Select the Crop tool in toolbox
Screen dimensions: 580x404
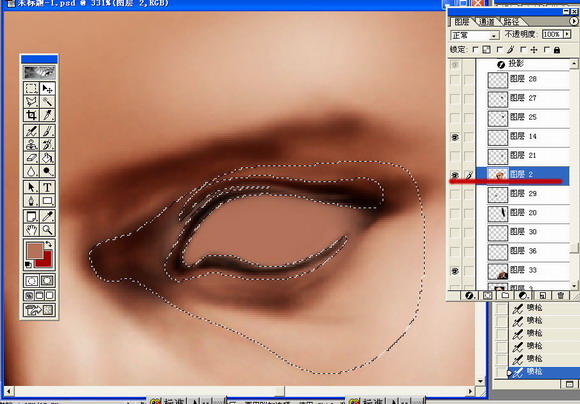(31, 115)
